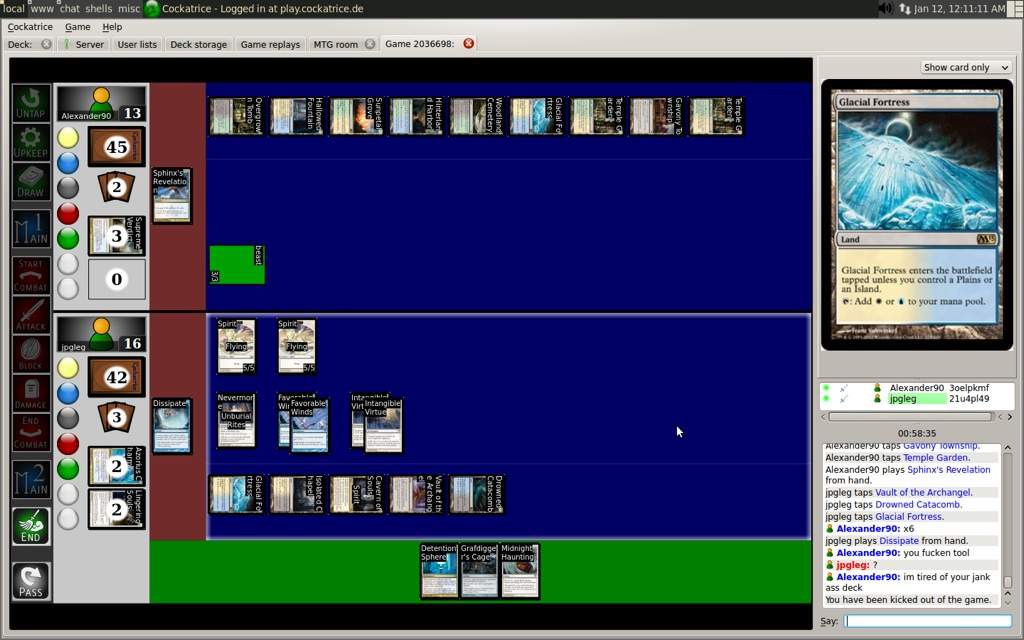The width and height of the screenshot is (1024, 640).
Task: Click the Say chat input field
Action: click(927, 621)
